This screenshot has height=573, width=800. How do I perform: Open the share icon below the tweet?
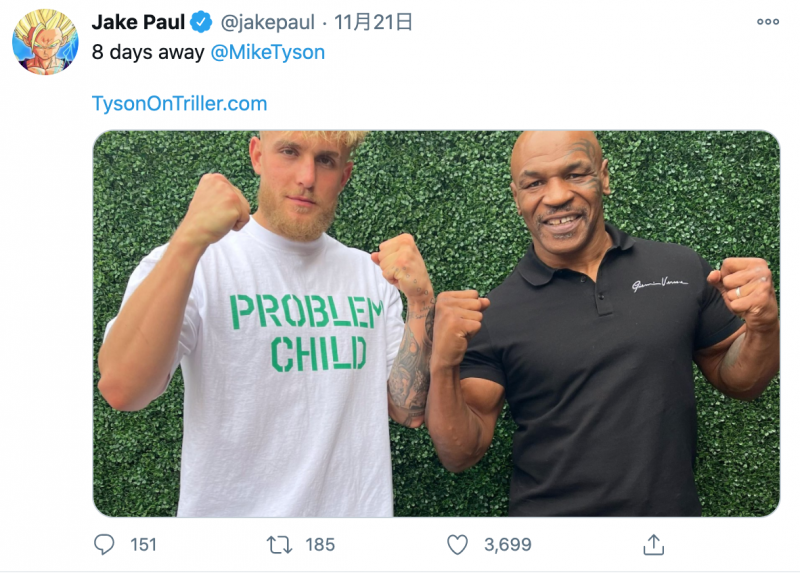coord(653,544)
